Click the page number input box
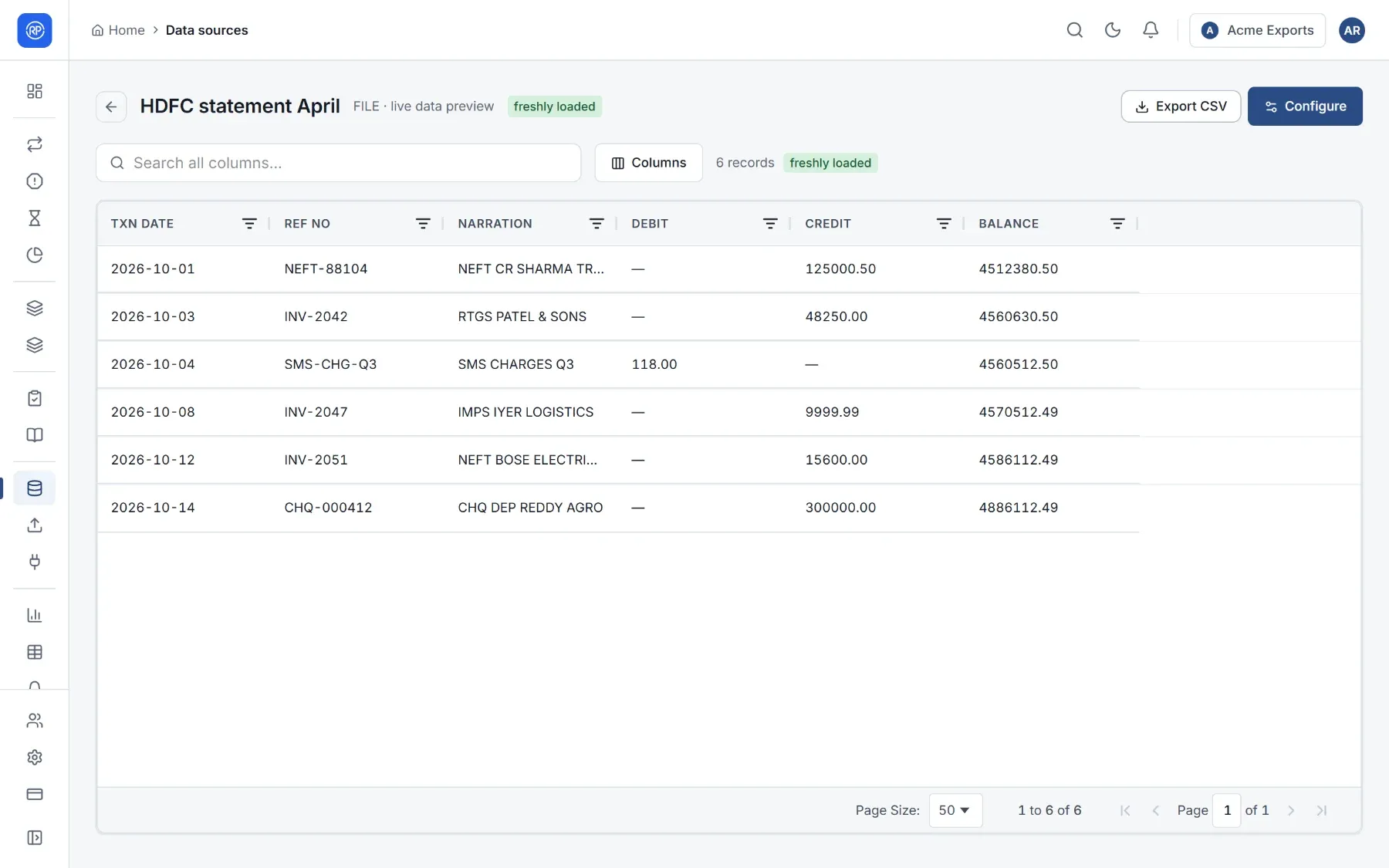The height and width of the screenshot is (868, 1389). (1227, 810)
